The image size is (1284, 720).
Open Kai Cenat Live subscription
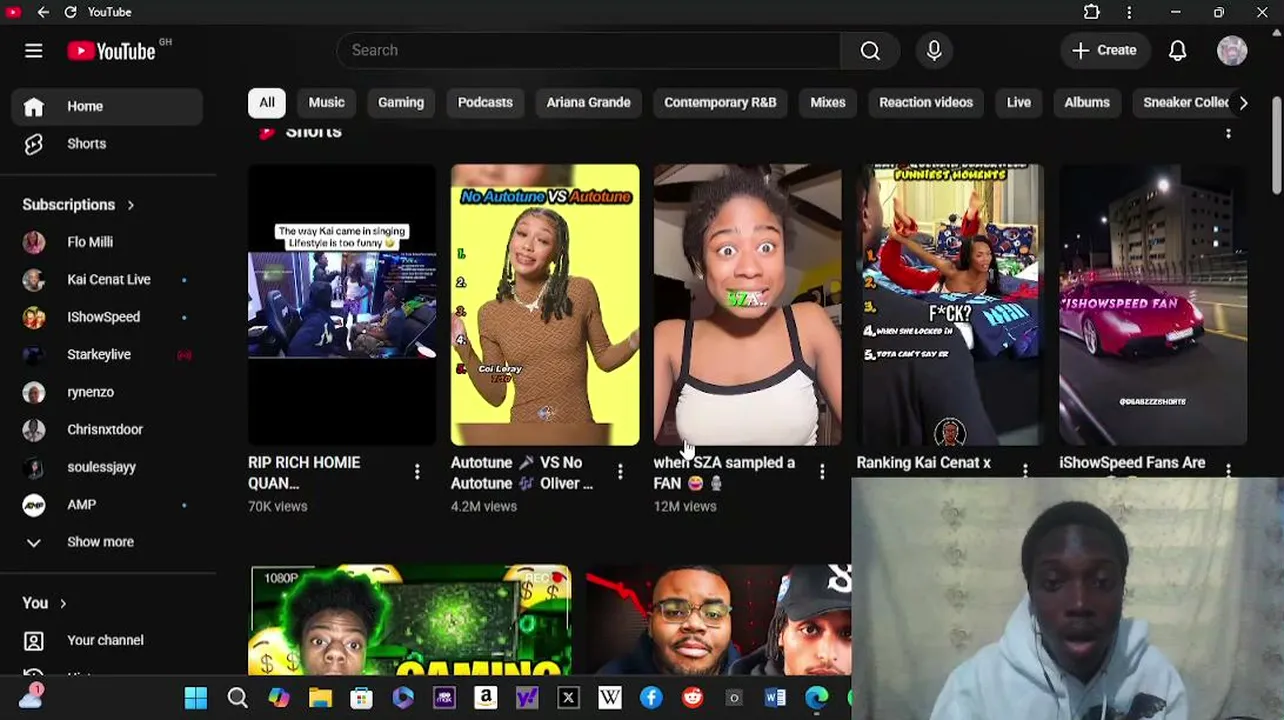click(x=107, y=280)
